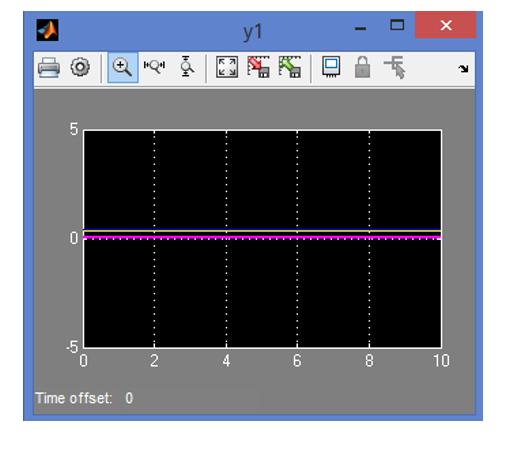Click the Time offset label

tap(73, 398)
